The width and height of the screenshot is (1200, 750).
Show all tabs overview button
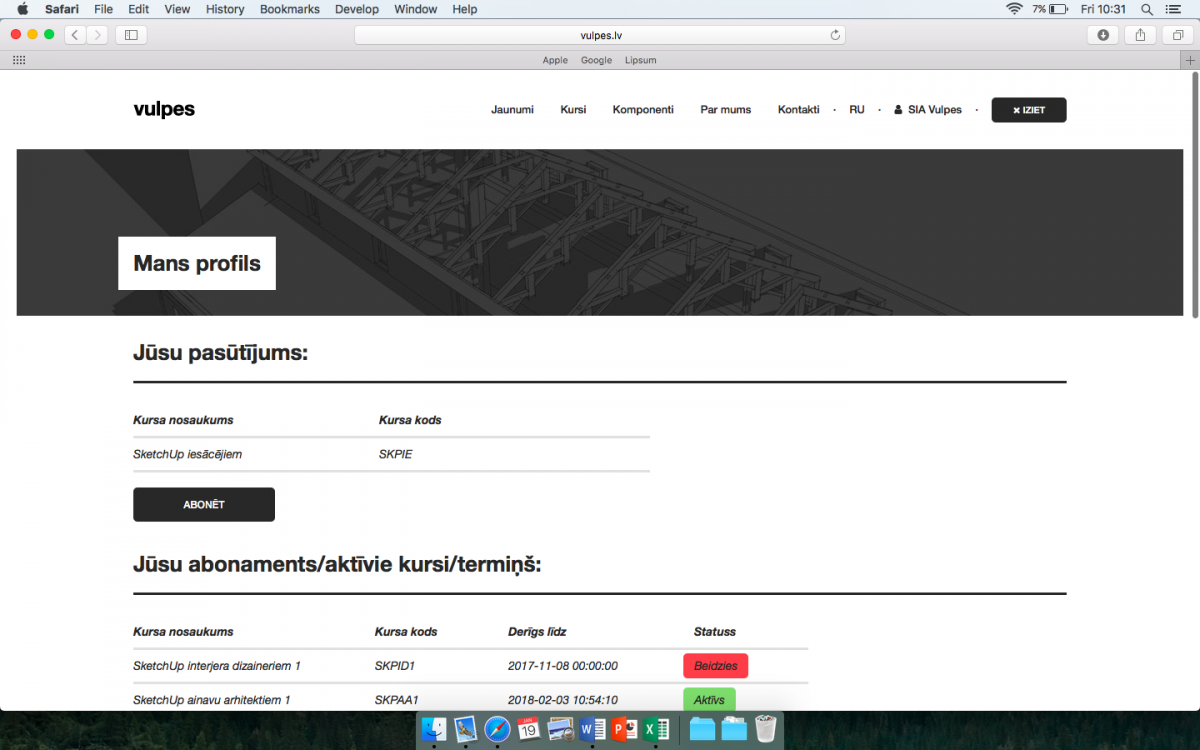click(1177, 35)
